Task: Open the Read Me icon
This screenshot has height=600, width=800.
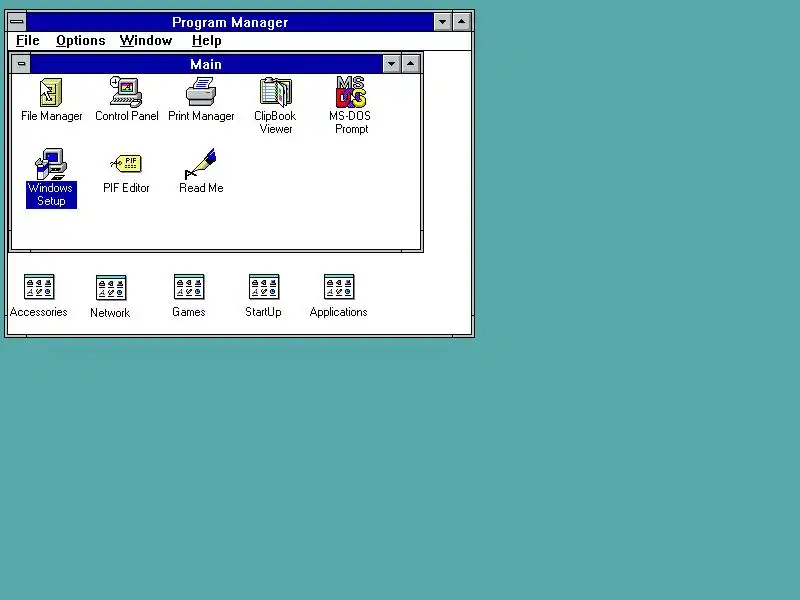Action: (x=201, y=164)
